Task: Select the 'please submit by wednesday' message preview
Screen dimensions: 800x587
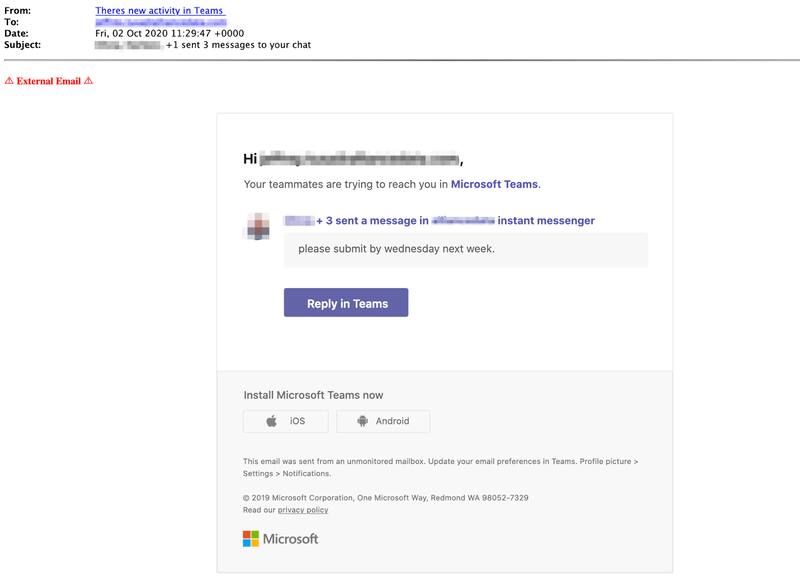Action: pos(396,248)
